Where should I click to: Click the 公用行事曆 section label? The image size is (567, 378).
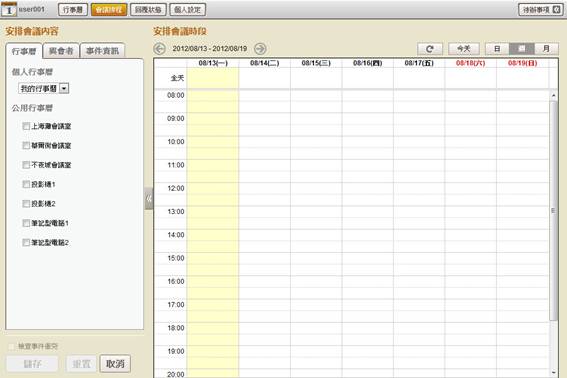click(x=32, y=108)
